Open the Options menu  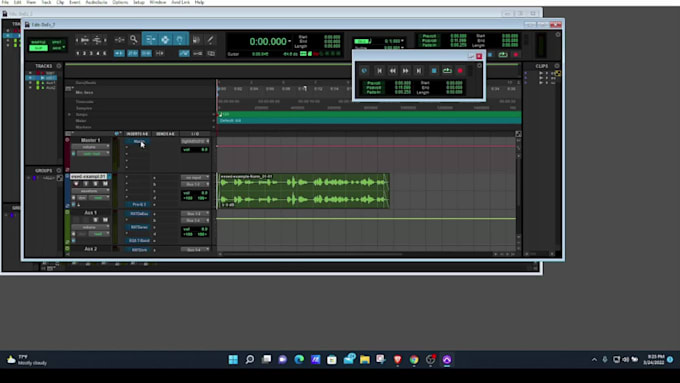click(x=120, y=2)
